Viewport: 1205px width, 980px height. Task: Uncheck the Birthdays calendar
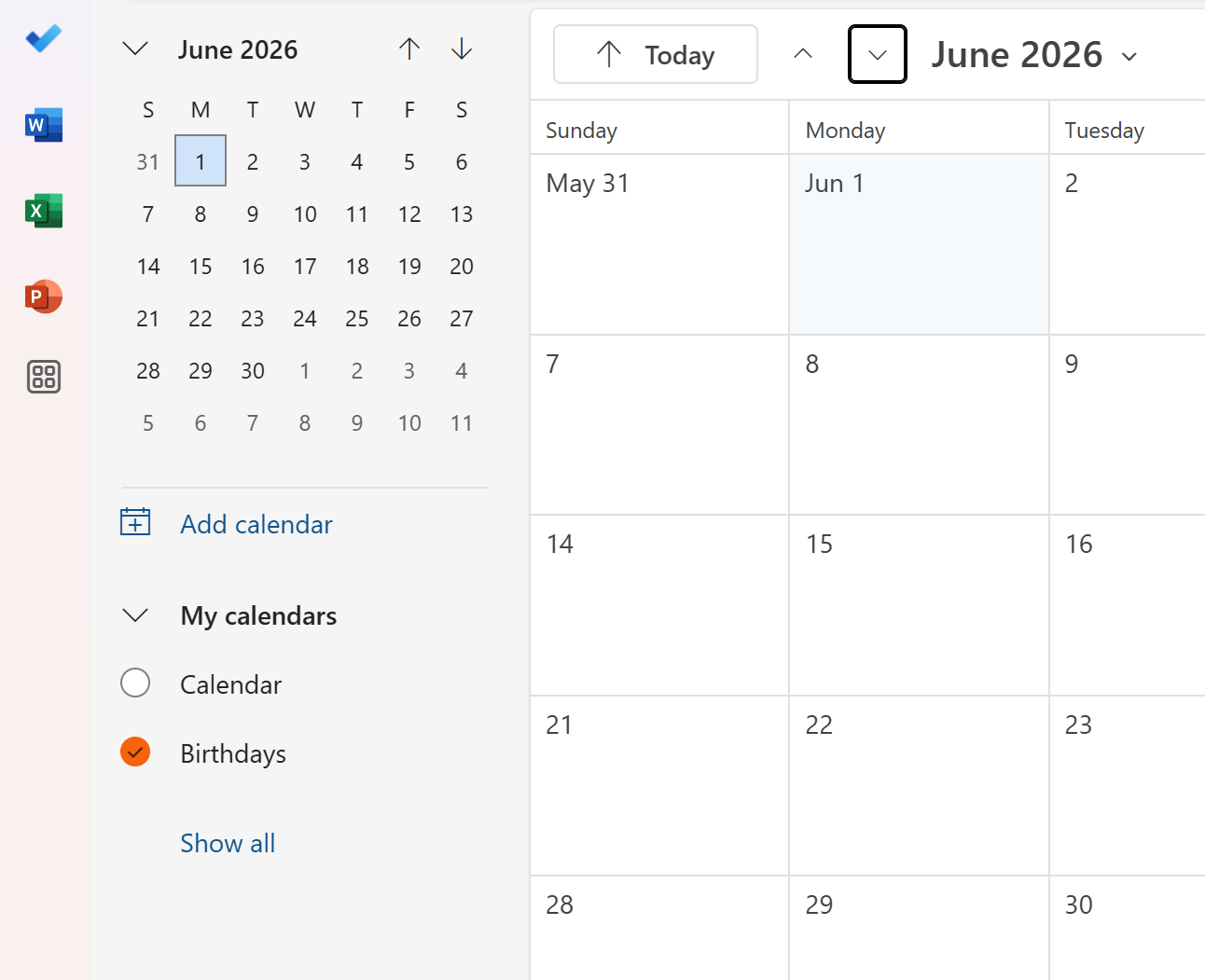tap(135, 752)
